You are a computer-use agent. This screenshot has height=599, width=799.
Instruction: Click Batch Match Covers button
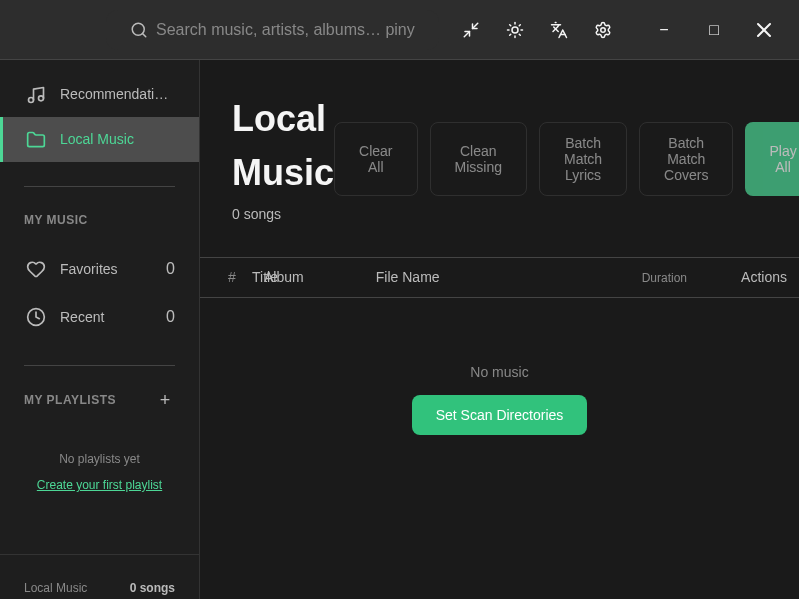coord(686,159)
